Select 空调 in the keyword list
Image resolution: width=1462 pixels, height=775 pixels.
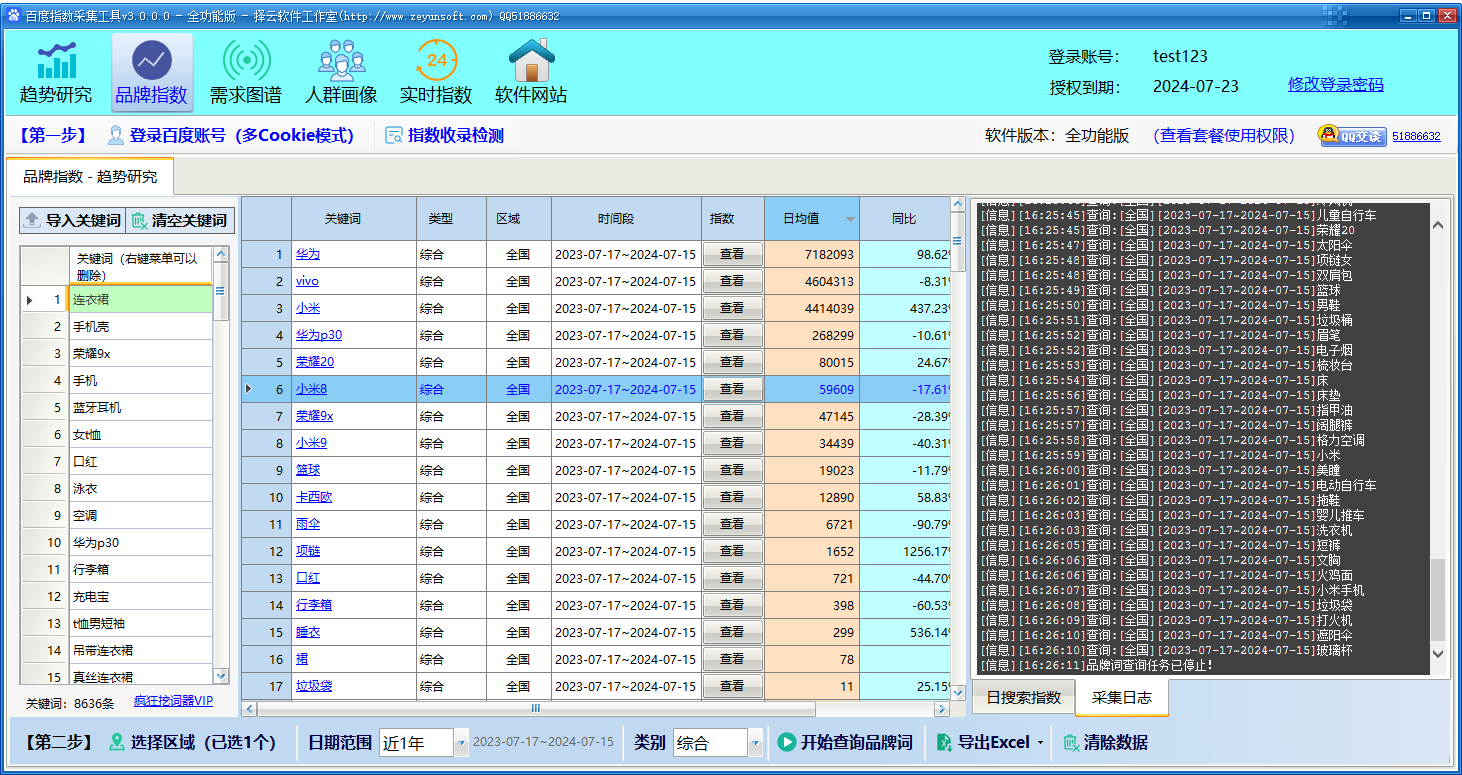[x=141, y=515]
